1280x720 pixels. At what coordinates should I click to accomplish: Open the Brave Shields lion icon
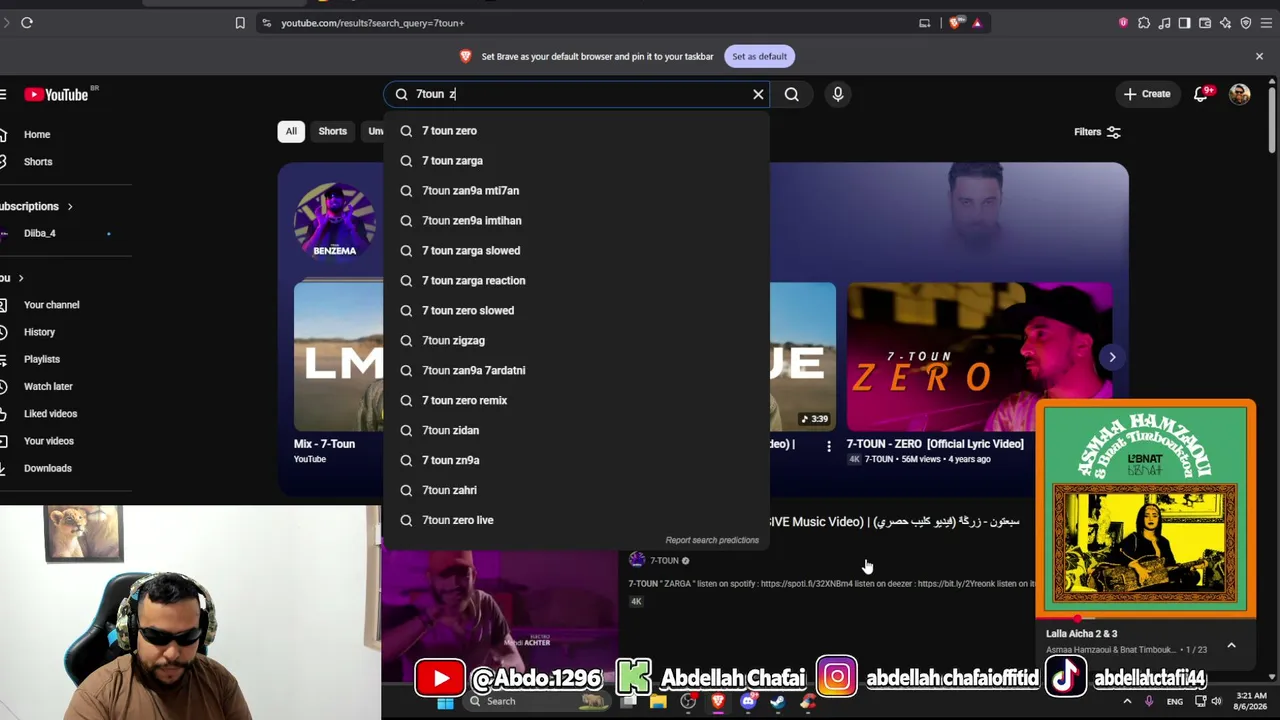[955, 23]
